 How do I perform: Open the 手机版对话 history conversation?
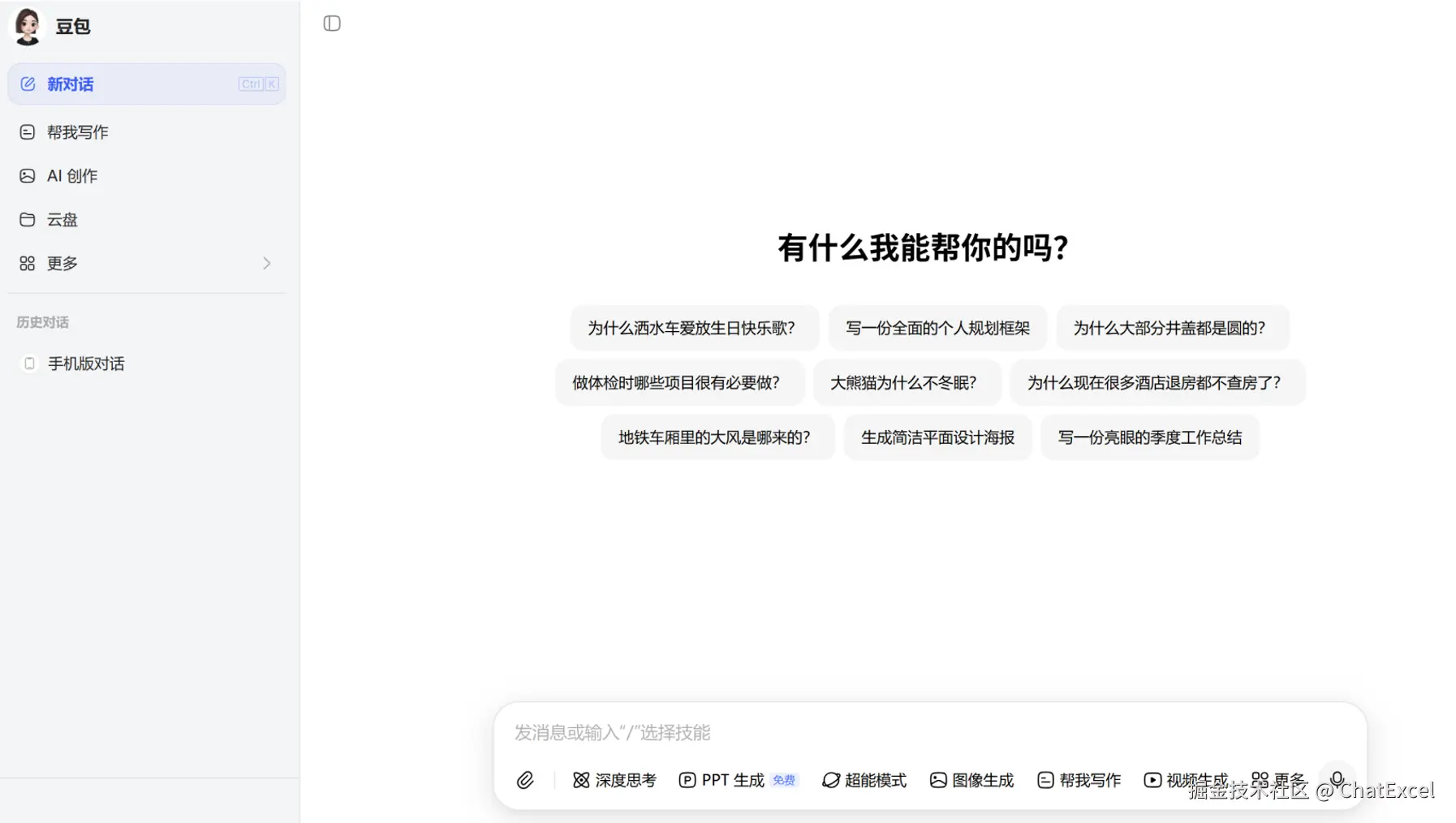[147, 364]
